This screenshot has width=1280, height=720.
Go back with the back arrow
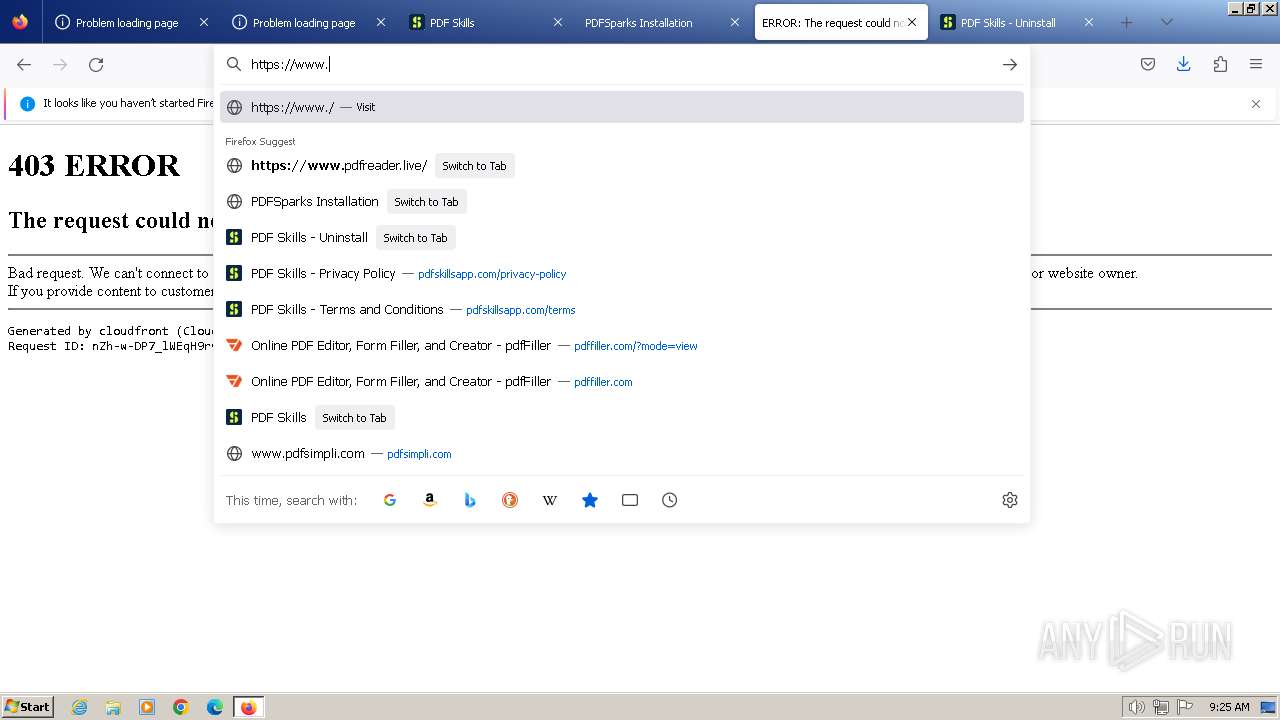pyautogui.click(x=24, y=65)
